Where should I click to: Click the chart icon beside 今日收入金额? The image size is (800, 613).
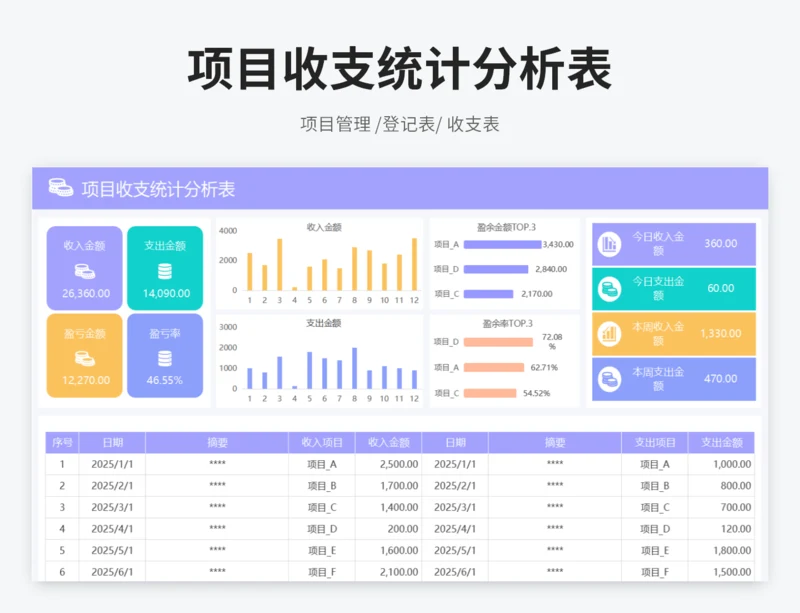[x=609, y=244]
